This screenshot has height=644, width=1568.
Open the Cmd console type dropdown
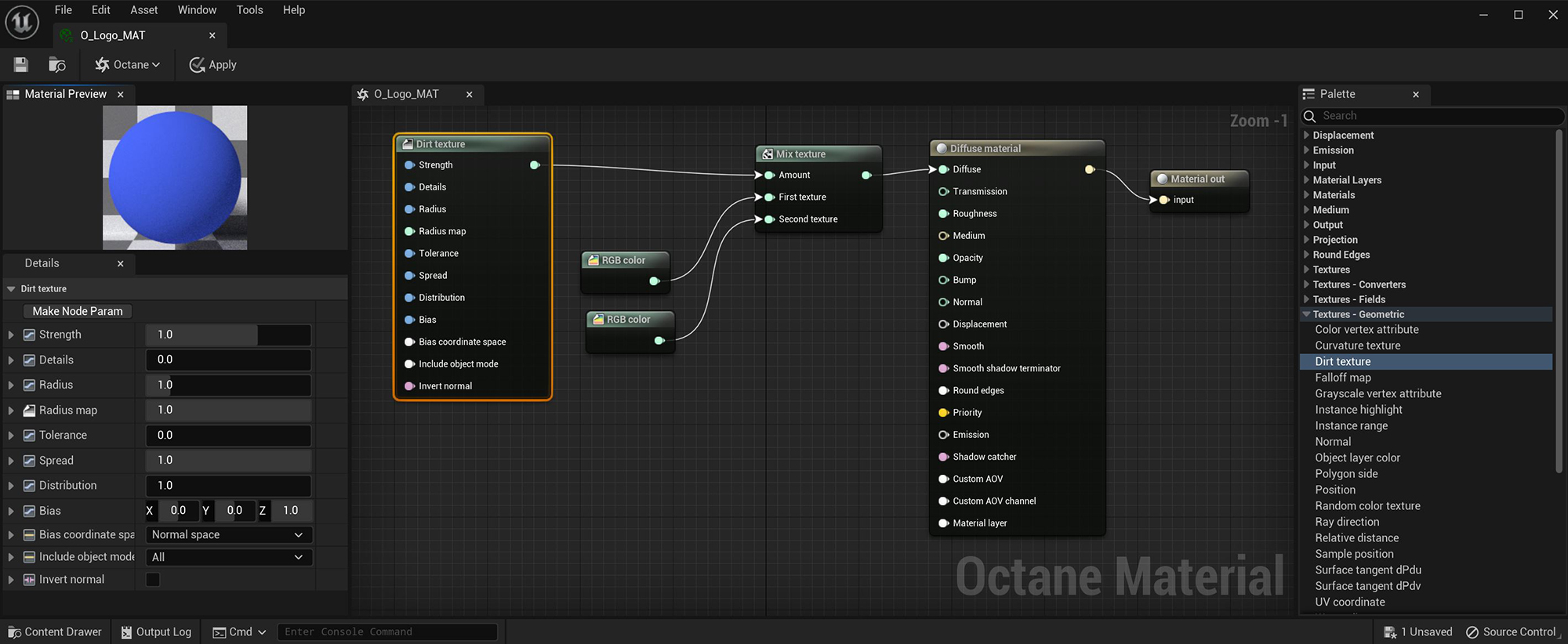click(x=240, y=631)
